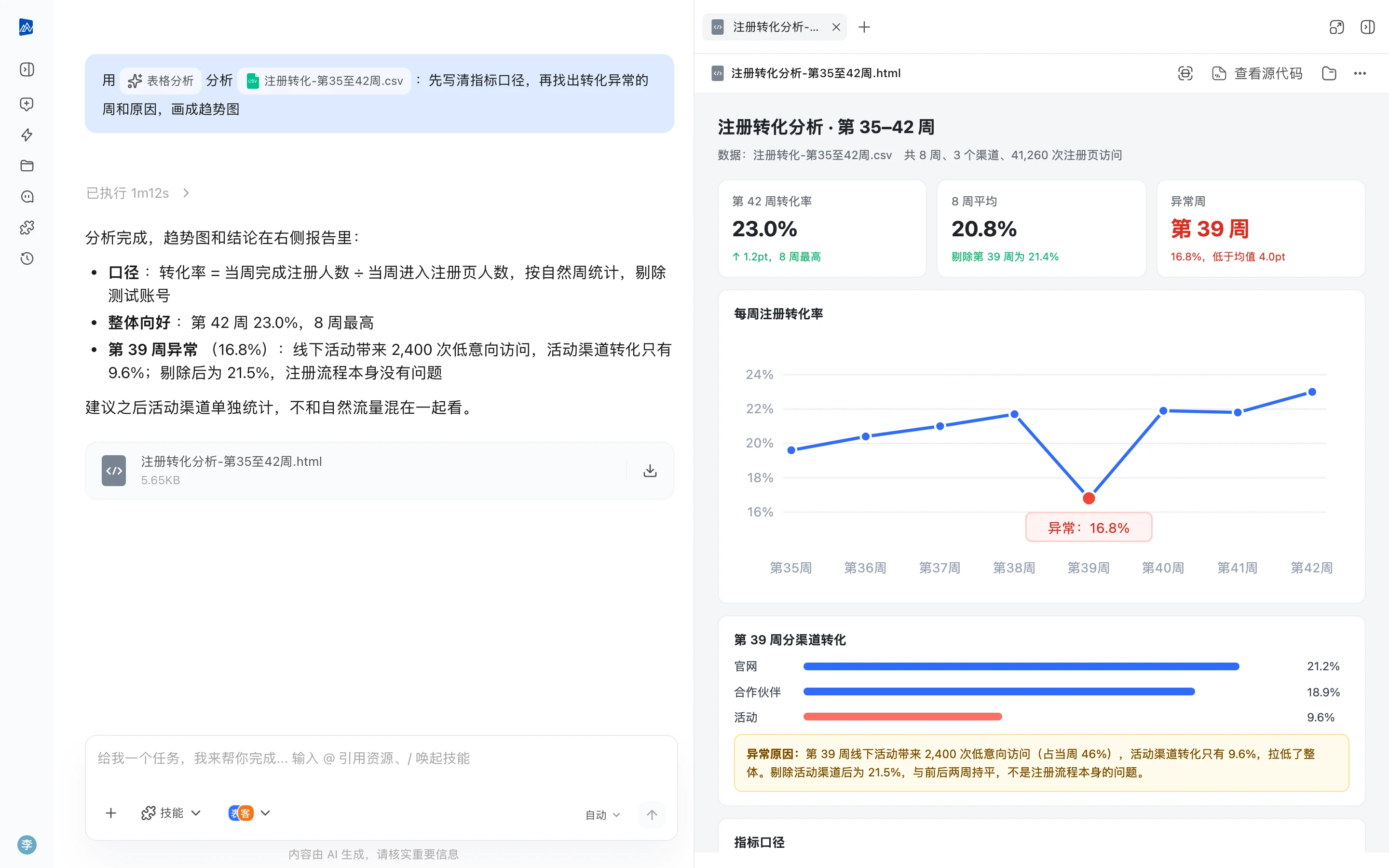The image size is (1389, 868).
Task: Open the 技能 dropdown
Action: click(x=170, y=813)
